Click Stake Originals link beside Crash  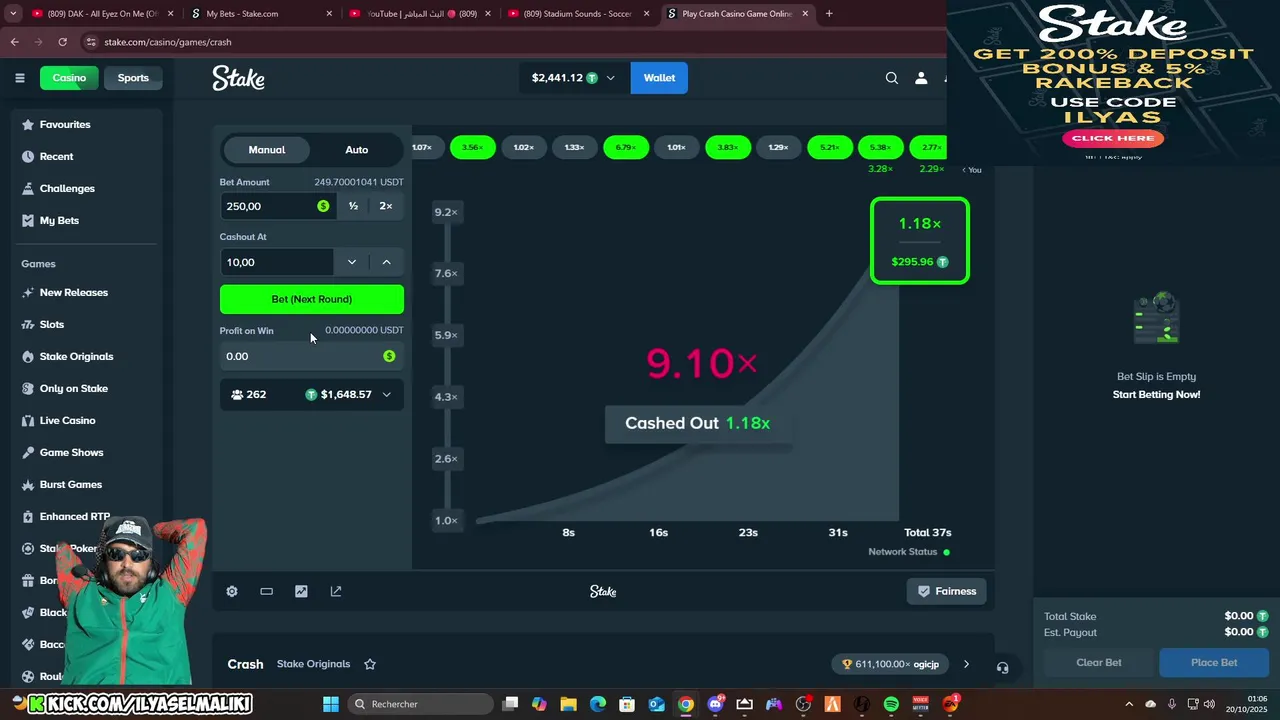click(x=313, y=664)
